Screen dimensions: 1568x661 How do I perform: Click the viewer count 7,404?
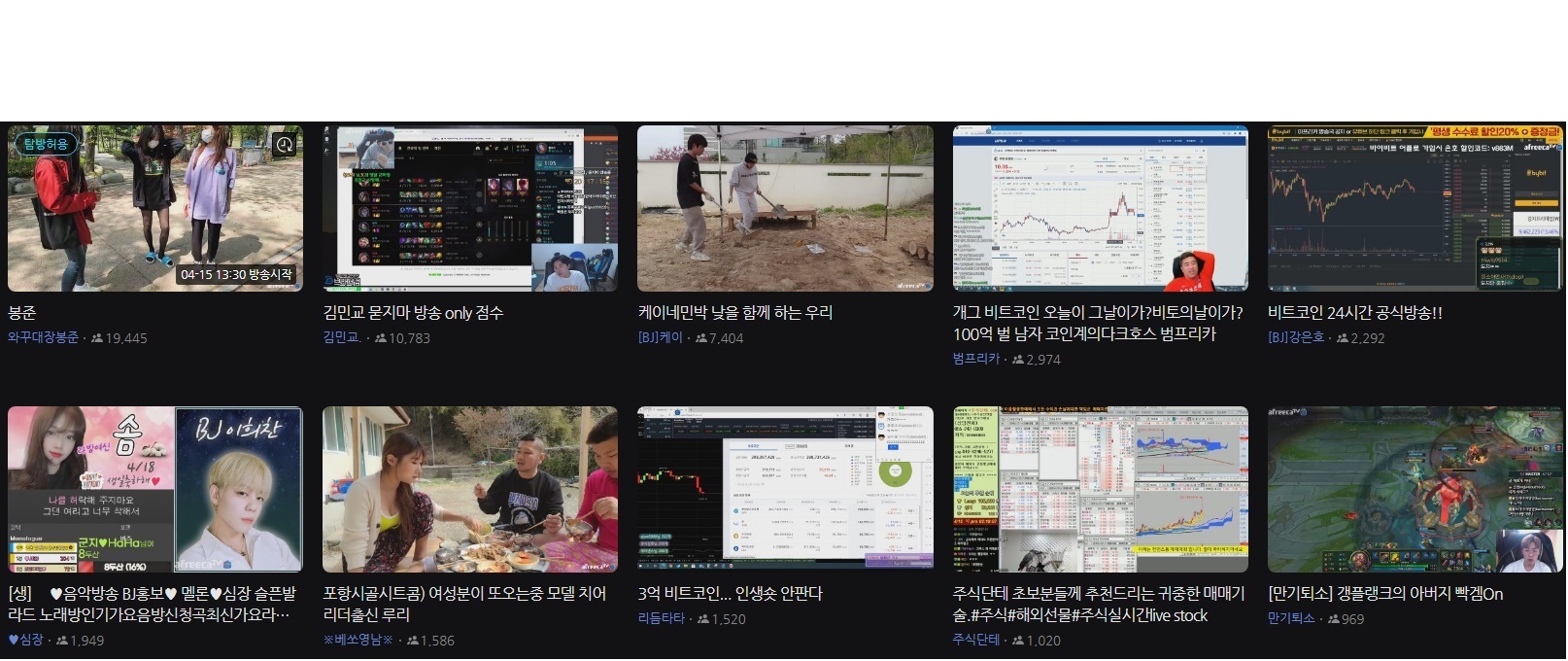coord(727,338)
